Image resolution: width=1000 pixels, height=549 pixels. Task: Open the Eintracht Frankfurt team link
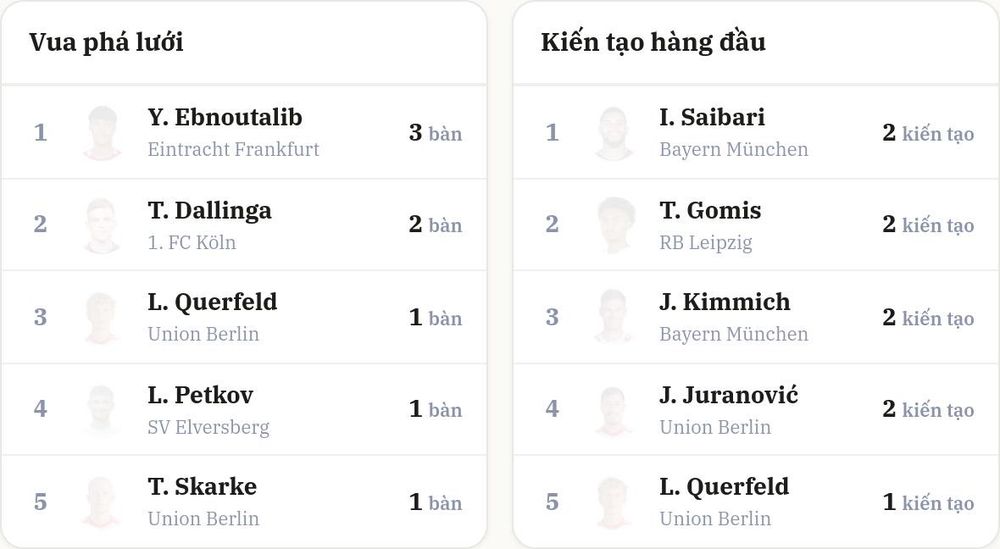point(233,149)
